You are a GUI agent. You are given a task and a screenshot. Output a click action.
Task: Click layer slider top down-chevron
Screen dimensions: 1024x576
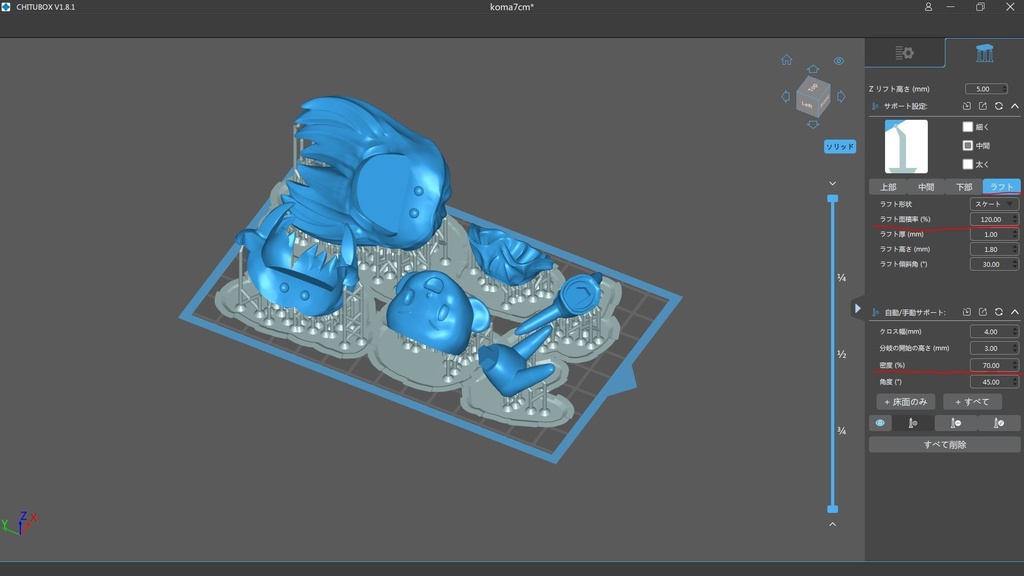click(833, 184)
